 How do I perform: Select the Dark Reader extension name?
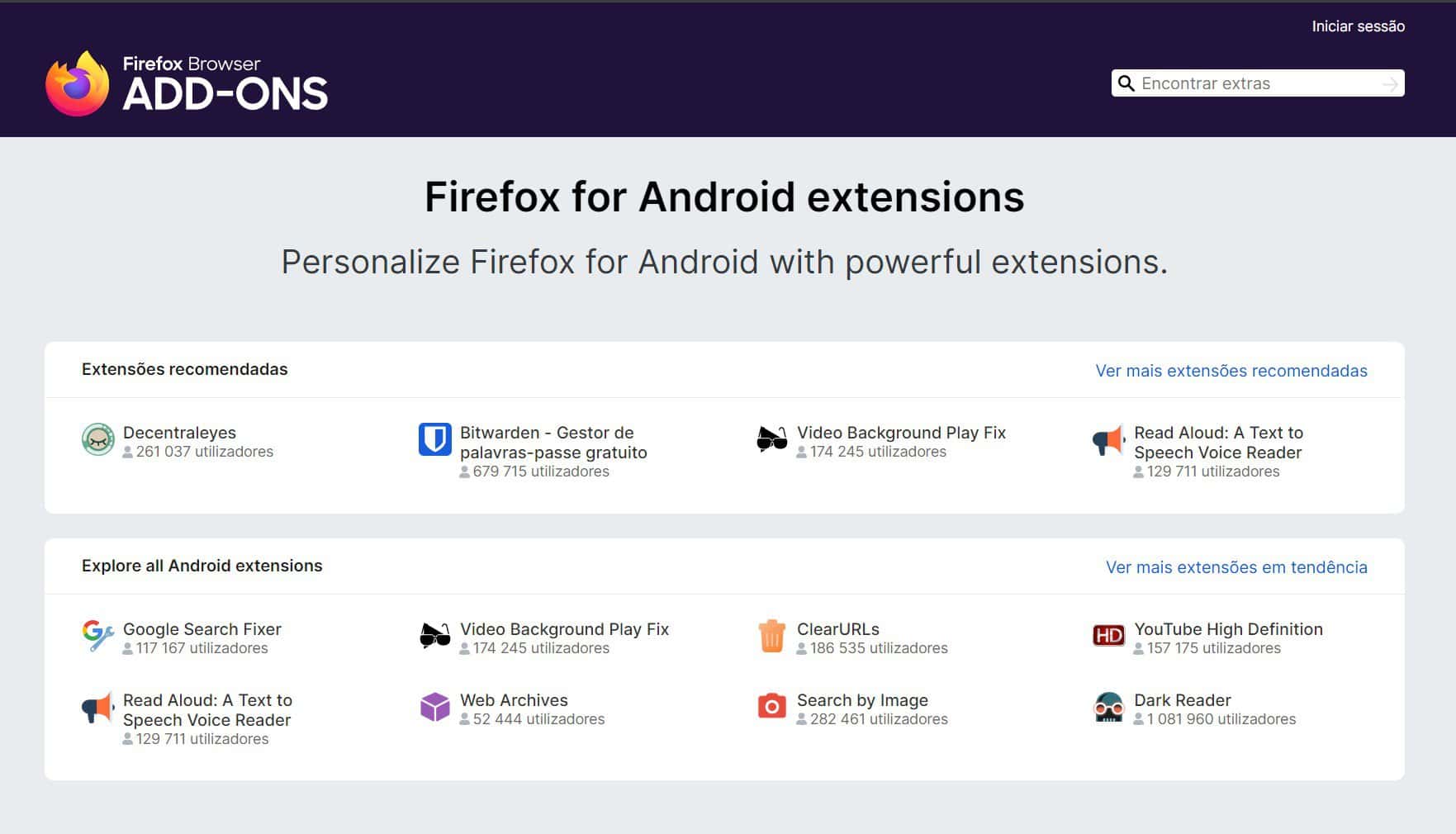pyautogui.click(x=1181, y=699)
